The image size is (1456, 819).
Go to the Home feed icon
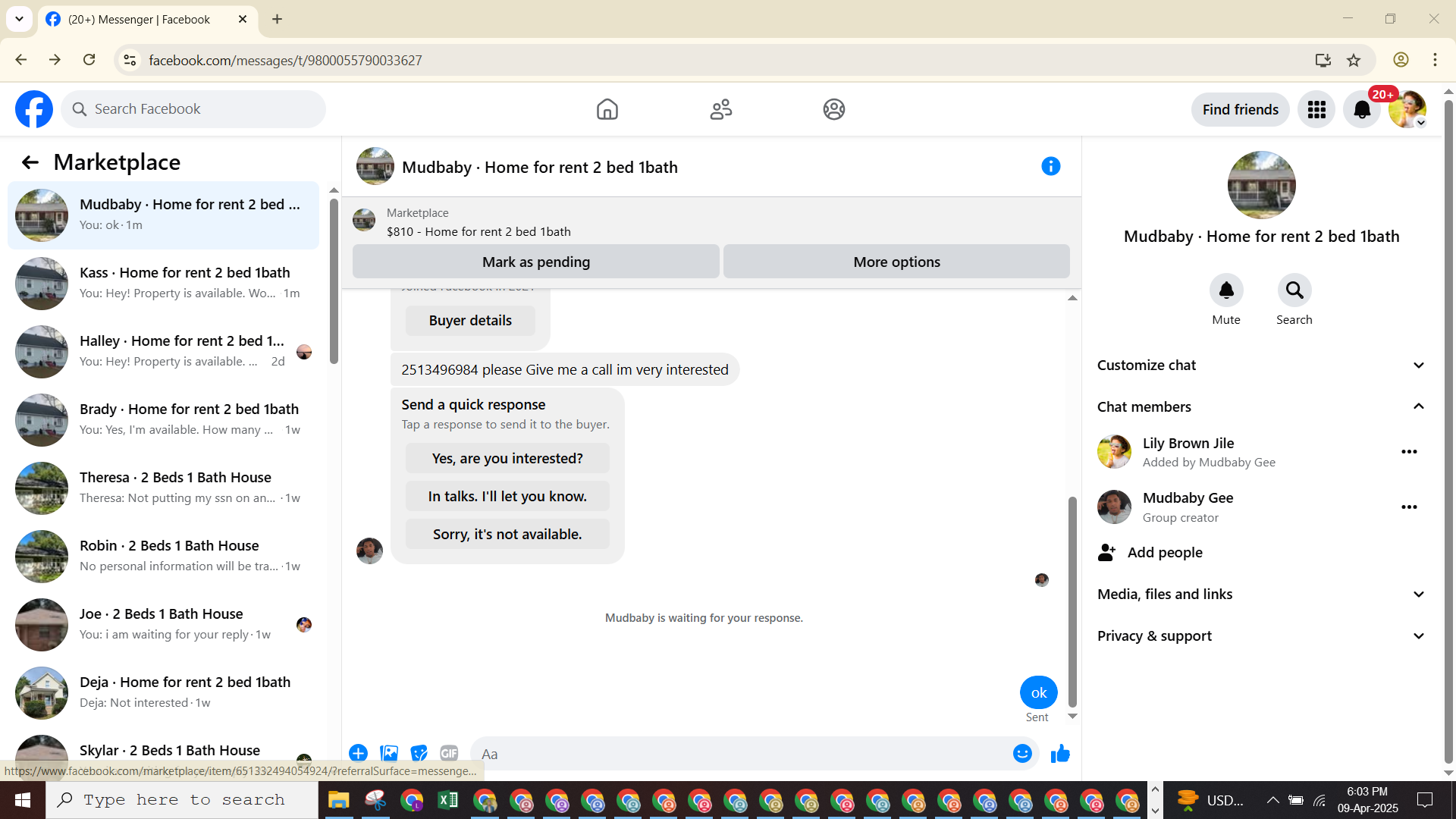tap(607, 109)
